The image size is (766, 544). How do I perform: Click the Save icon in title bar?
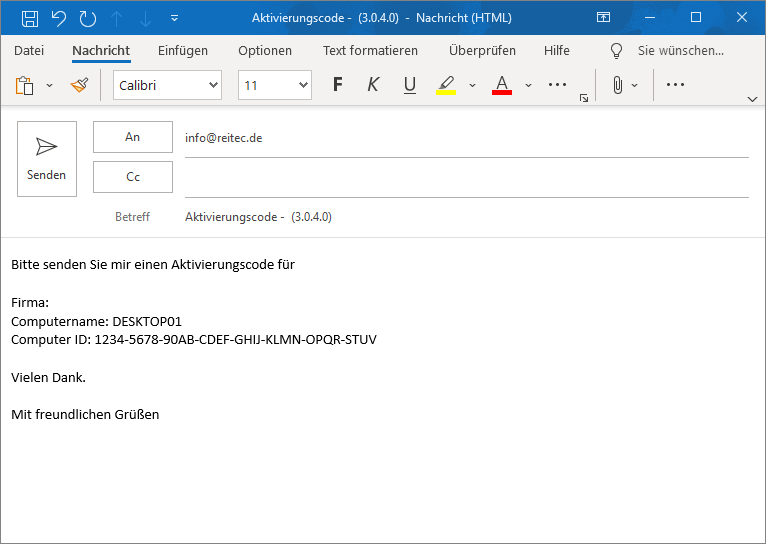[30, 18]
